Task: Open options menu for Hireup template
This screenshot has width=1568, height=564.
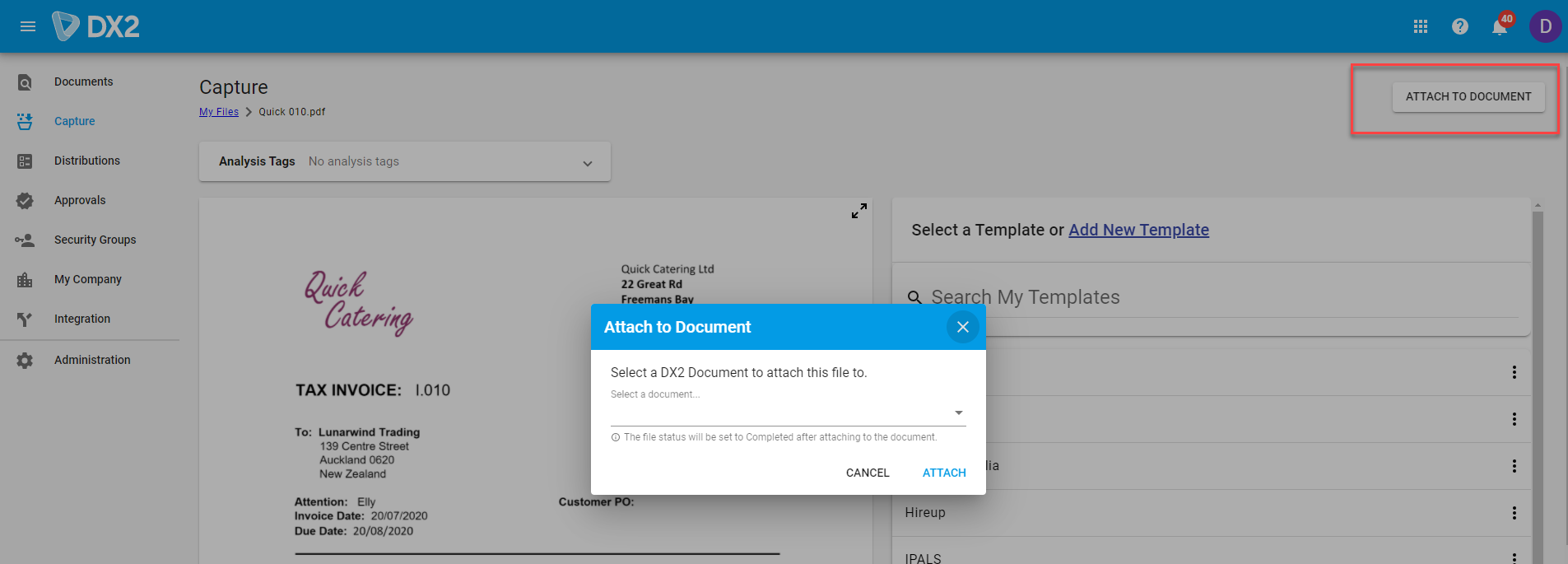Action: click(1514, 513)
